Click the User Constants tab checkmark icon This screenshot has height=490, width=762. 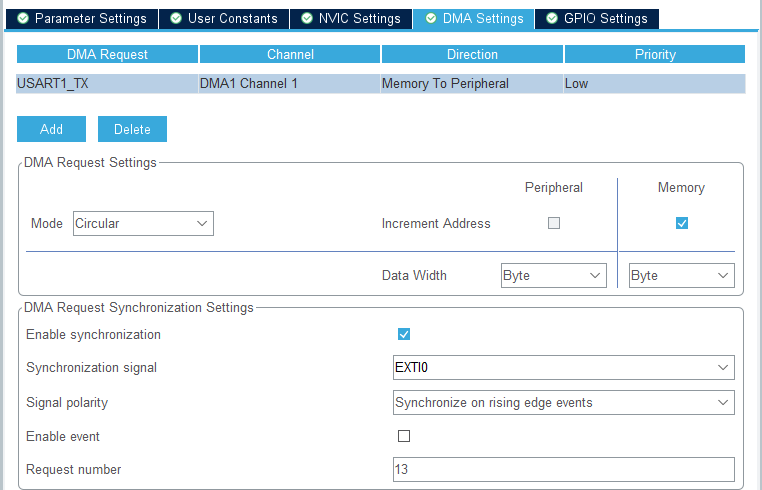(x=176, y=19)
